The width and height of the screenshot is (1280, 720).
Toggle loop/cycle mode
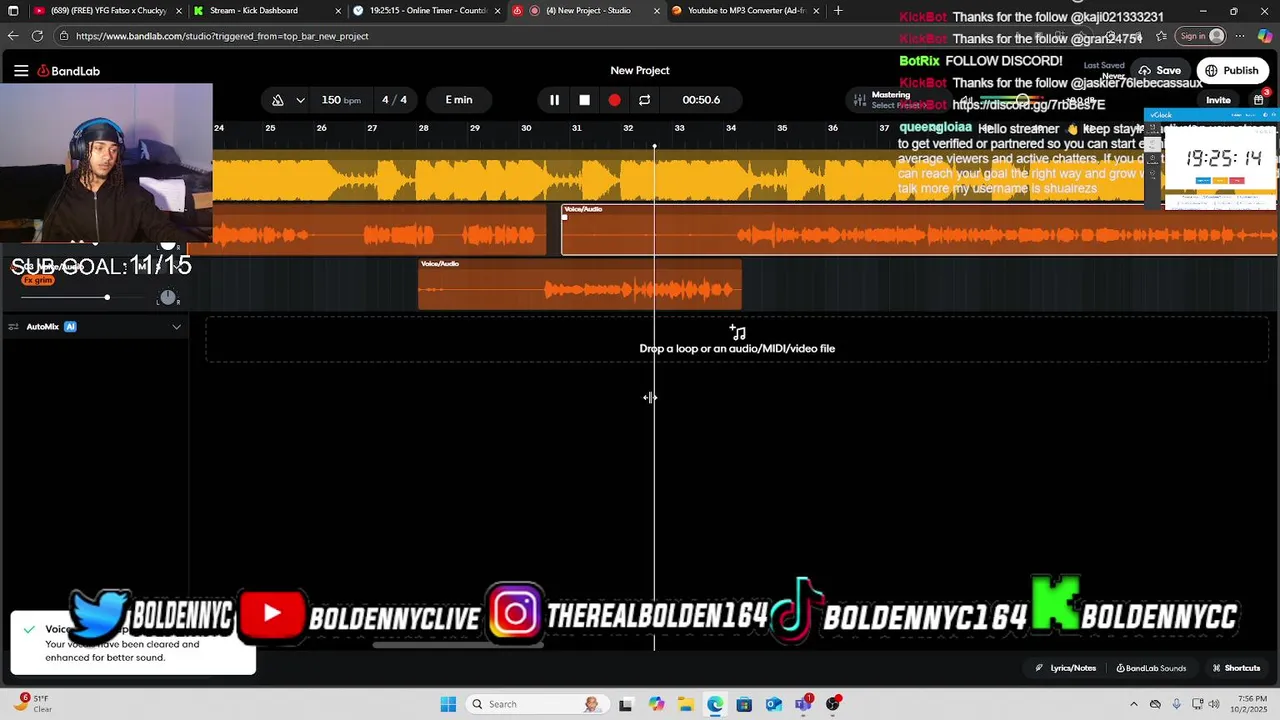[x=644, y=100]
